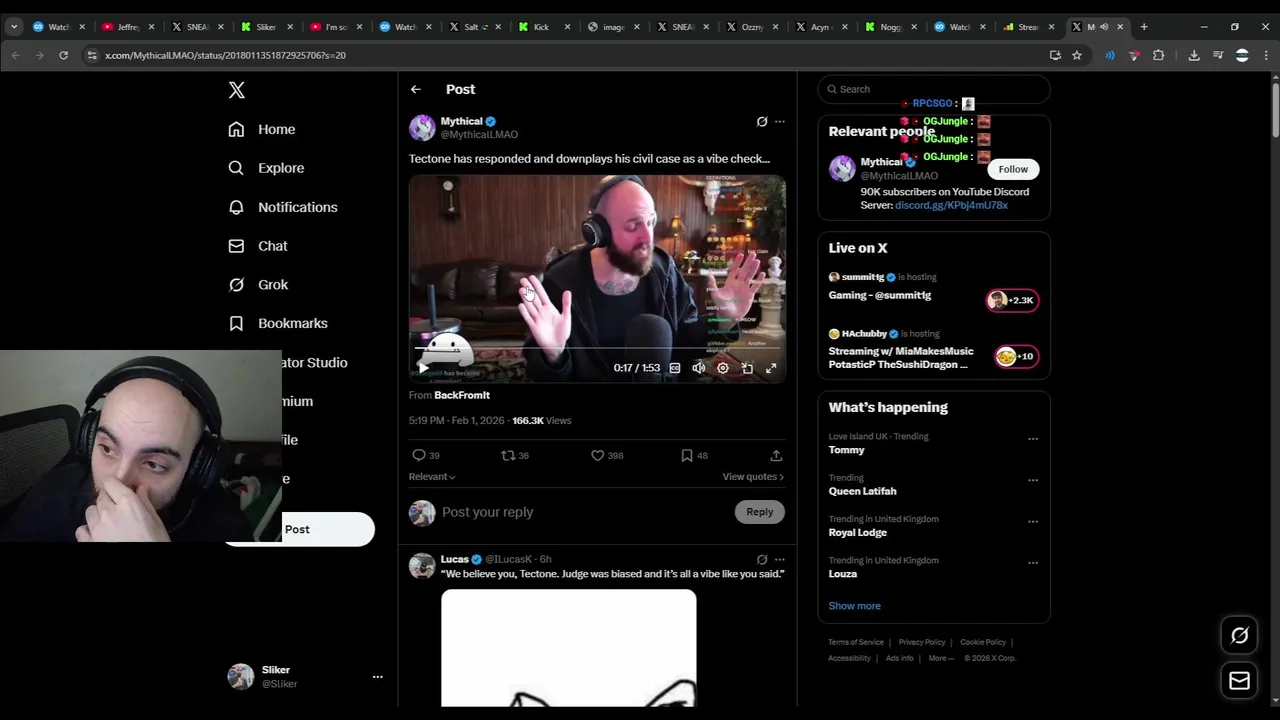Open the media control icon in the toolbar
The image size is (1280, 720).
(1217, 55)
